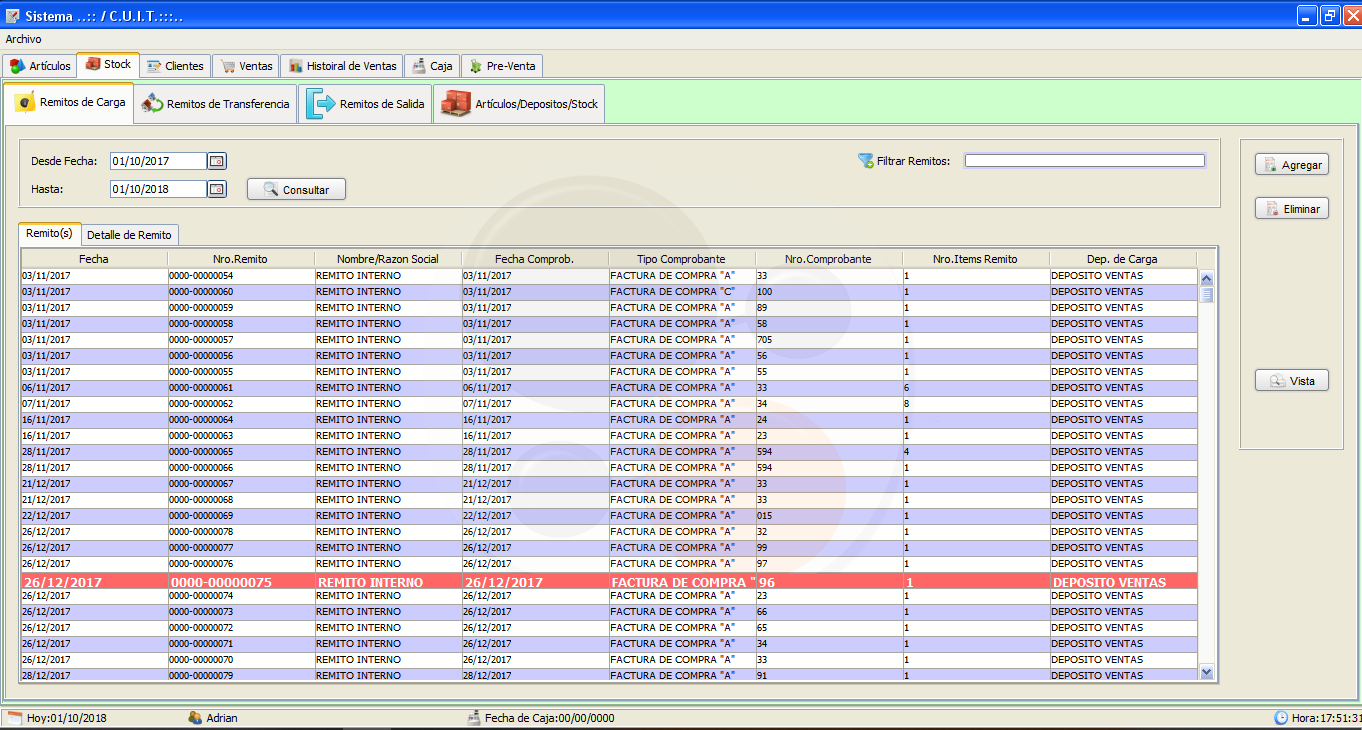Screen dimensions: 1362x730
Task: Select the Stock tab
Action: pyautogui.click(x=108, y=64)
